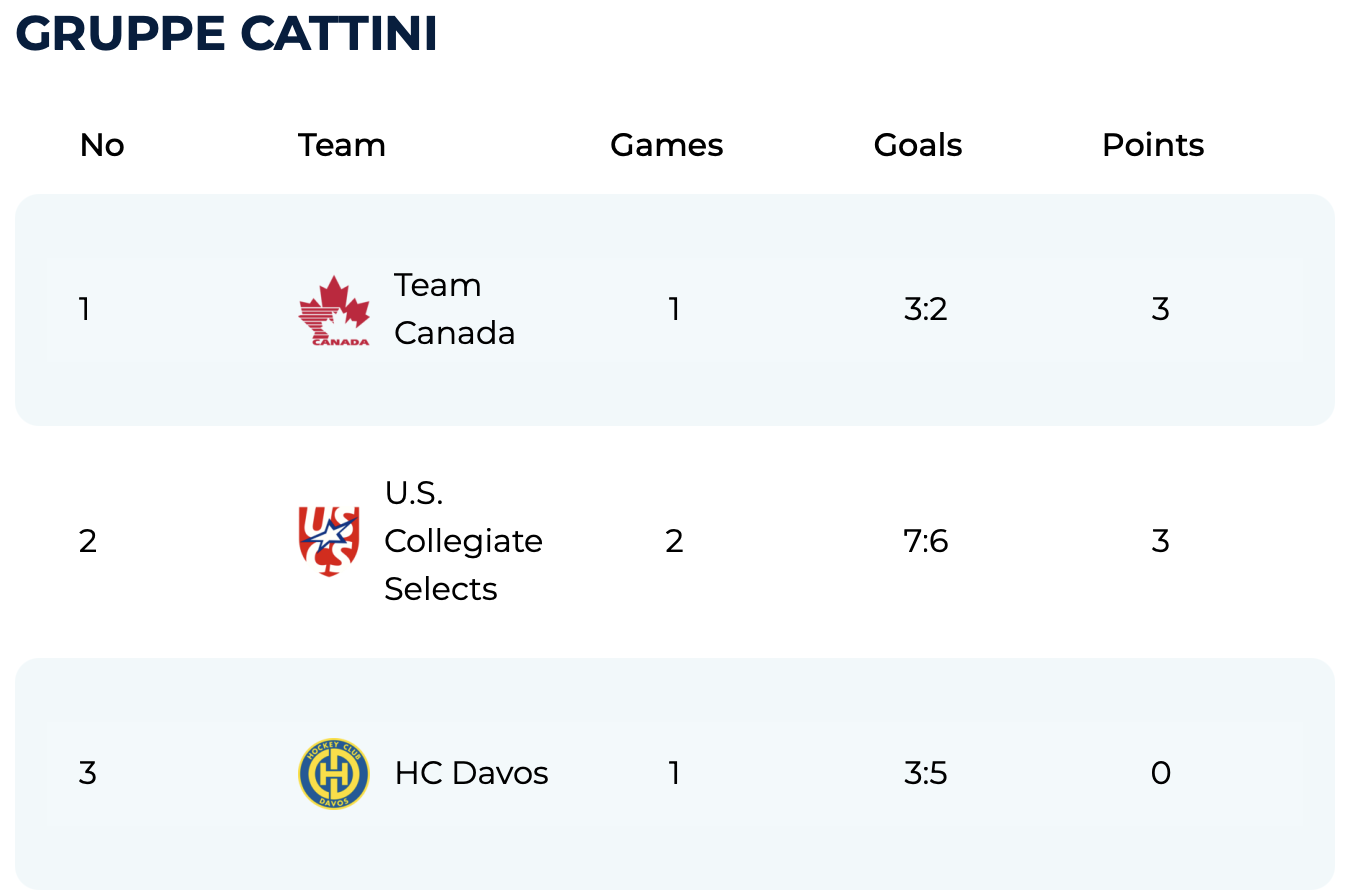Select HC Davos' 3:5 goals value

(925, 773)
